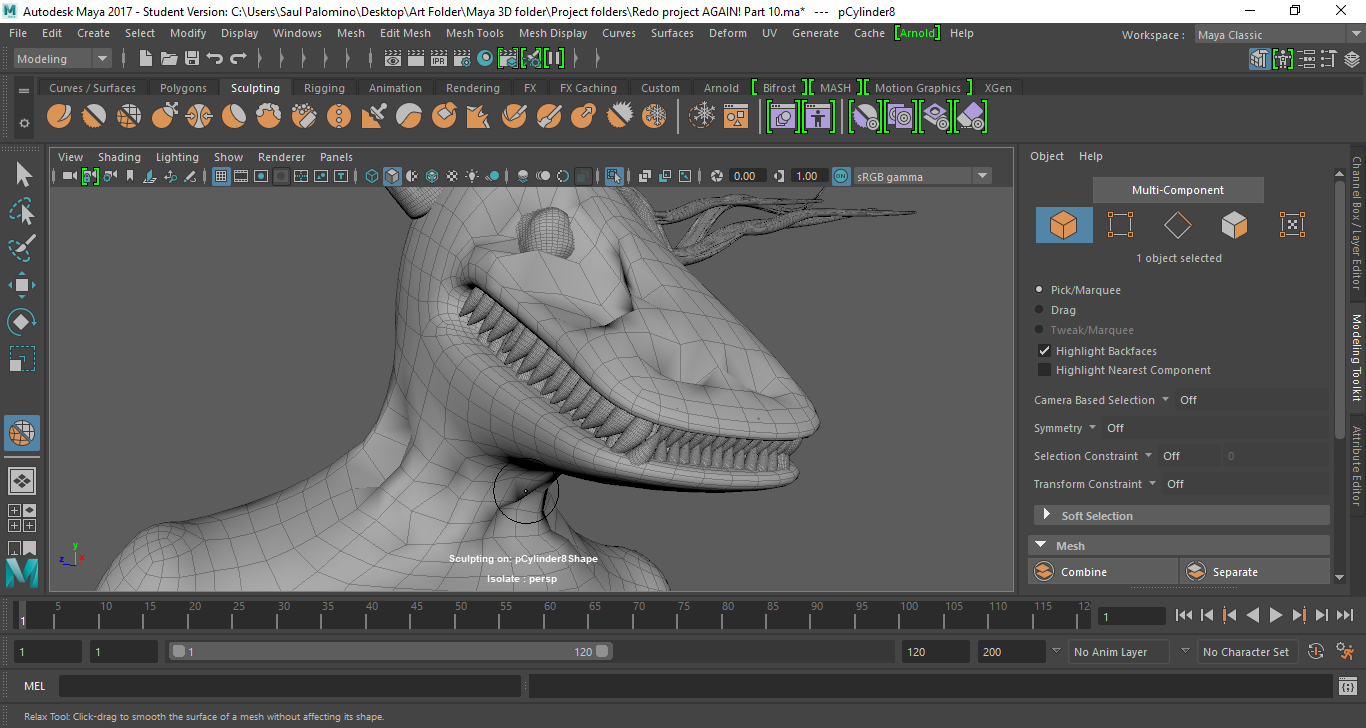Click the Combine mesh icon
The image size is (1366, 728).
click(x=1044, y=572)
